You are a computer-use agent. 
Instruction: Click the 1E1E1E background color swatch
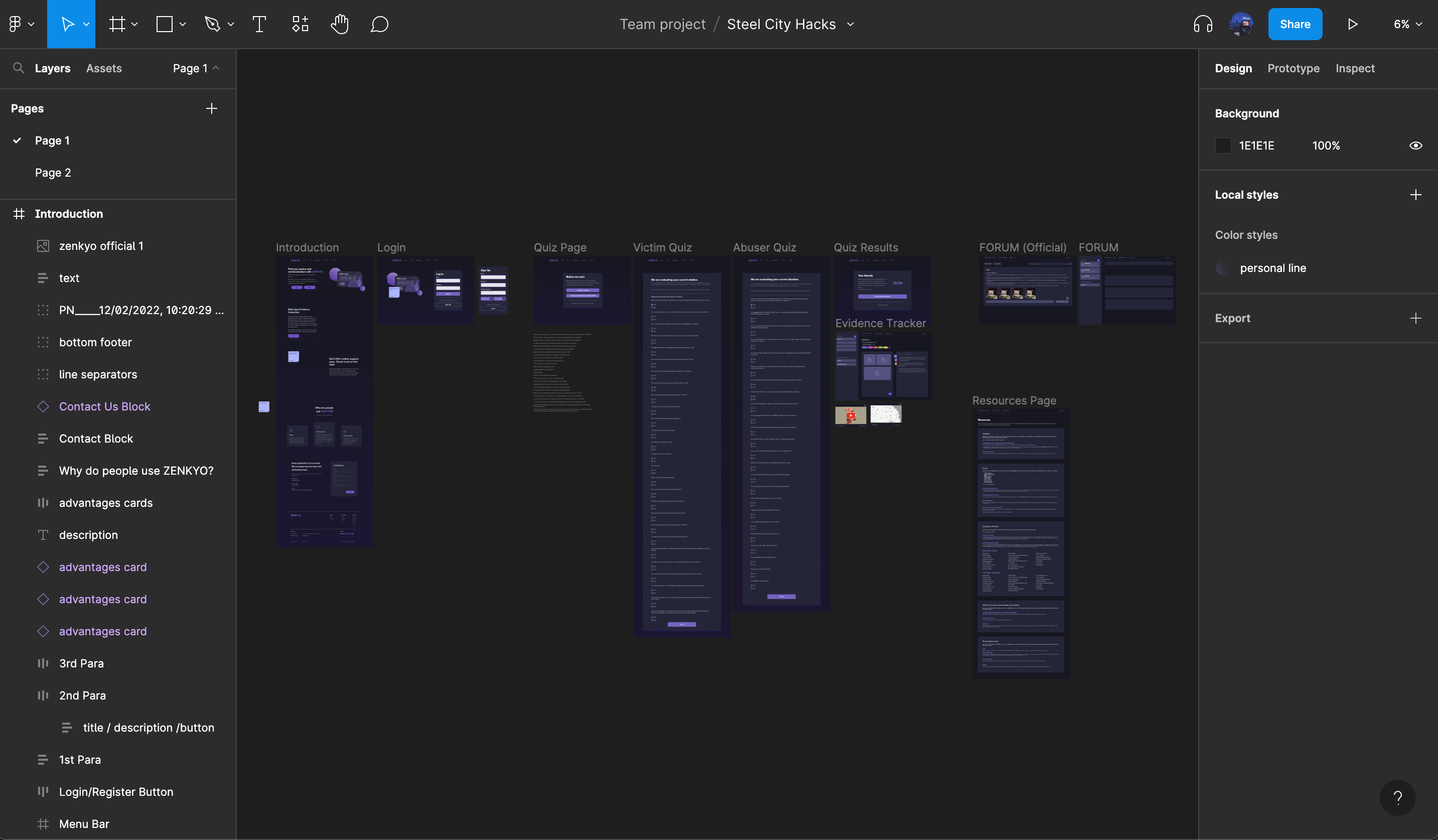pos(1223,146)
